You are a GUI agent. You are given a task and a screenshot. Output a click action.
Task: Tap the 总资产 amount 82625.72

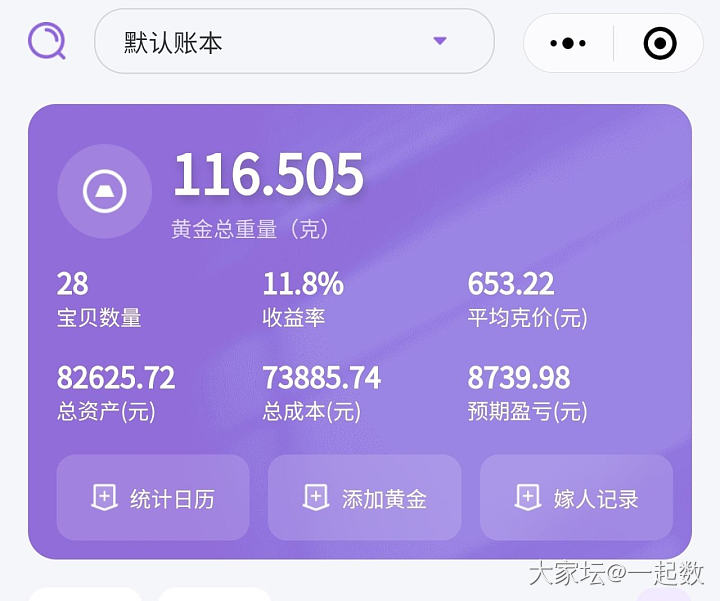[x=116, y=377]
